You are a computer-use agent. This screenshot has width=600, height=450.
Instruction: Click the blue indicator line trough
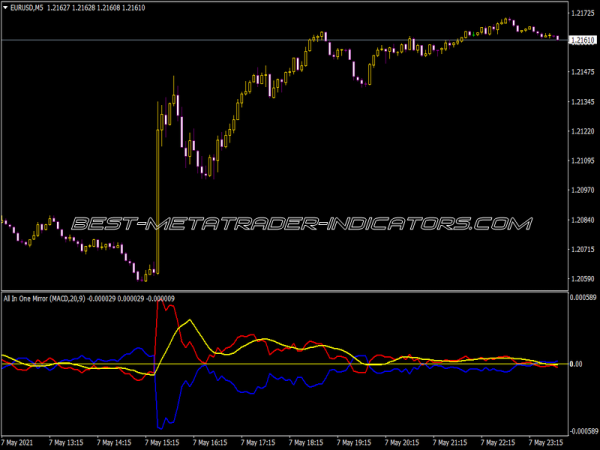coord(159,419)
